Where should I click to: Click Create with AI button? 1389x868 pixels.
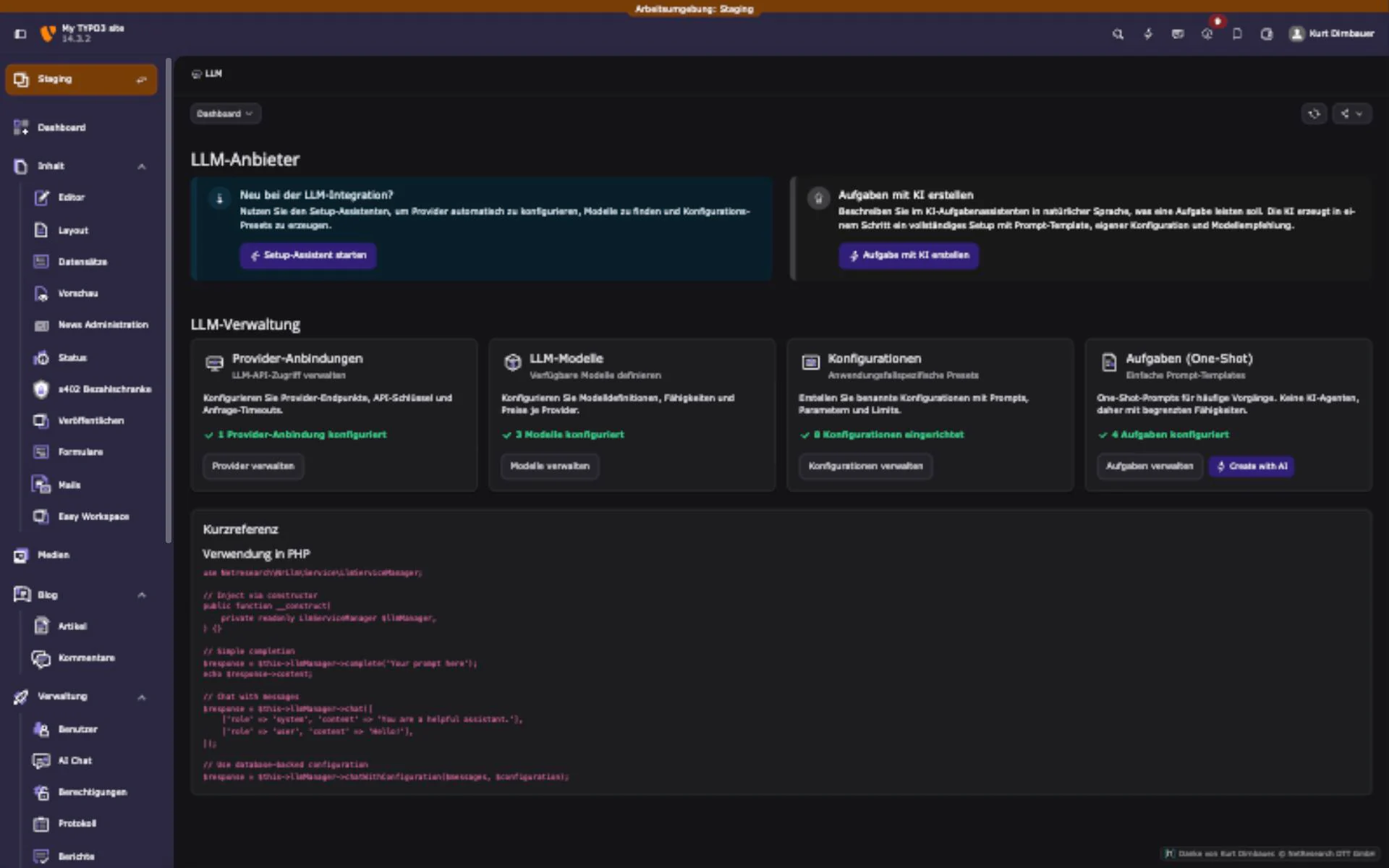point(1252,467)
